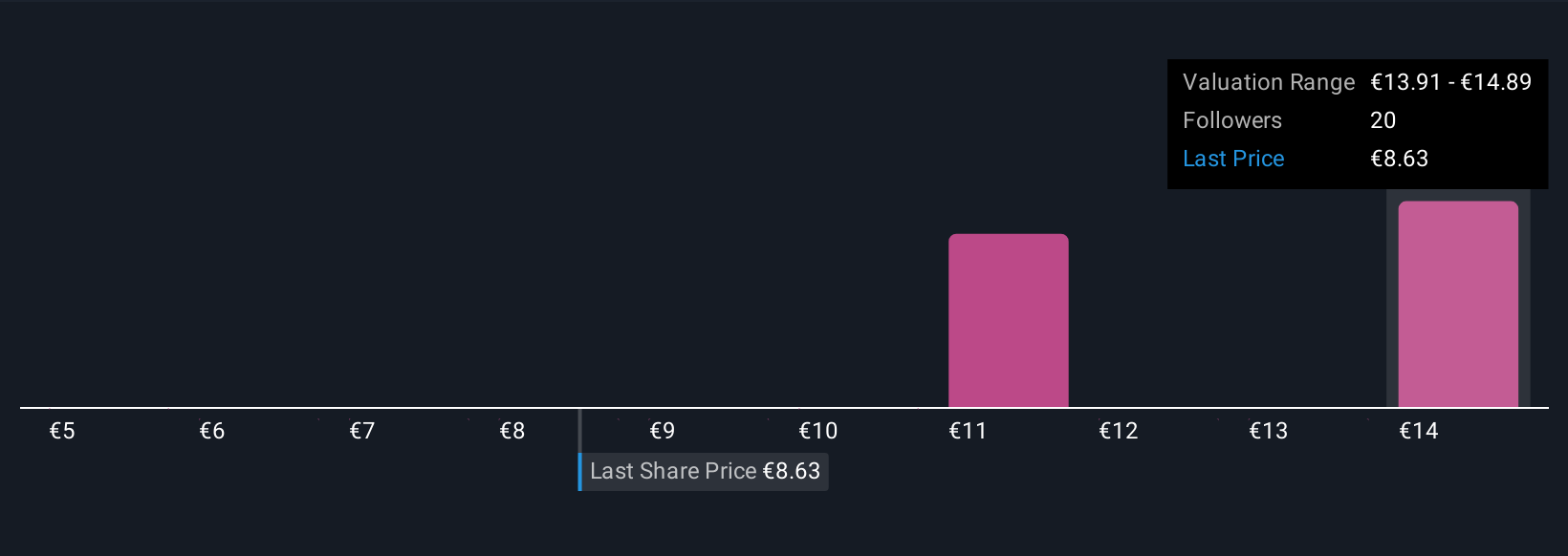Click the €10 axis label
Screen dimensions: 1568x556
click(818, 431)
